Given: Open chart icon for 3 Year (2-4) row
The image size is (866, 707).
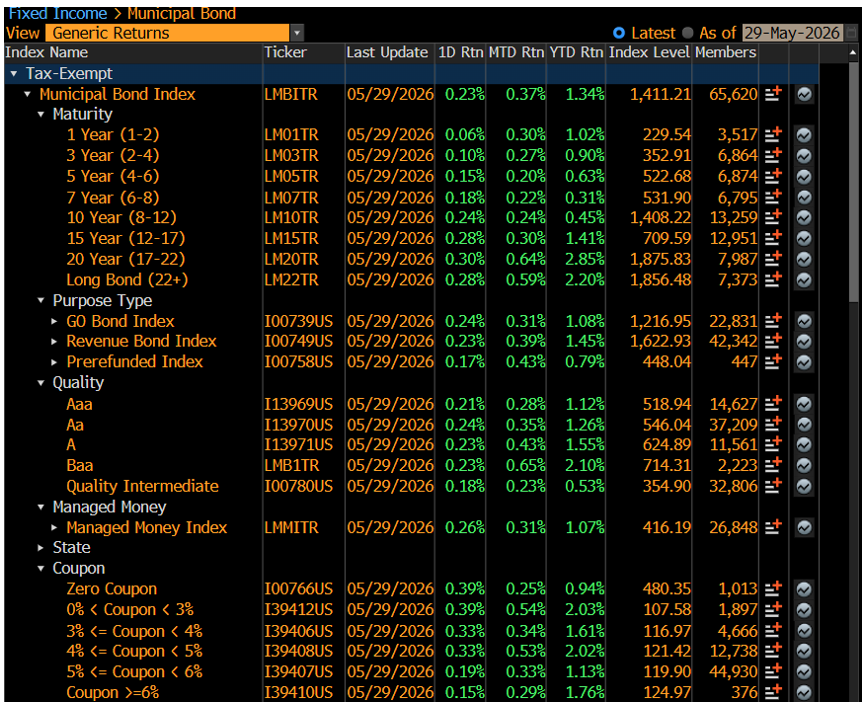Looking at the screenshot, I should [x=804, y=156].
